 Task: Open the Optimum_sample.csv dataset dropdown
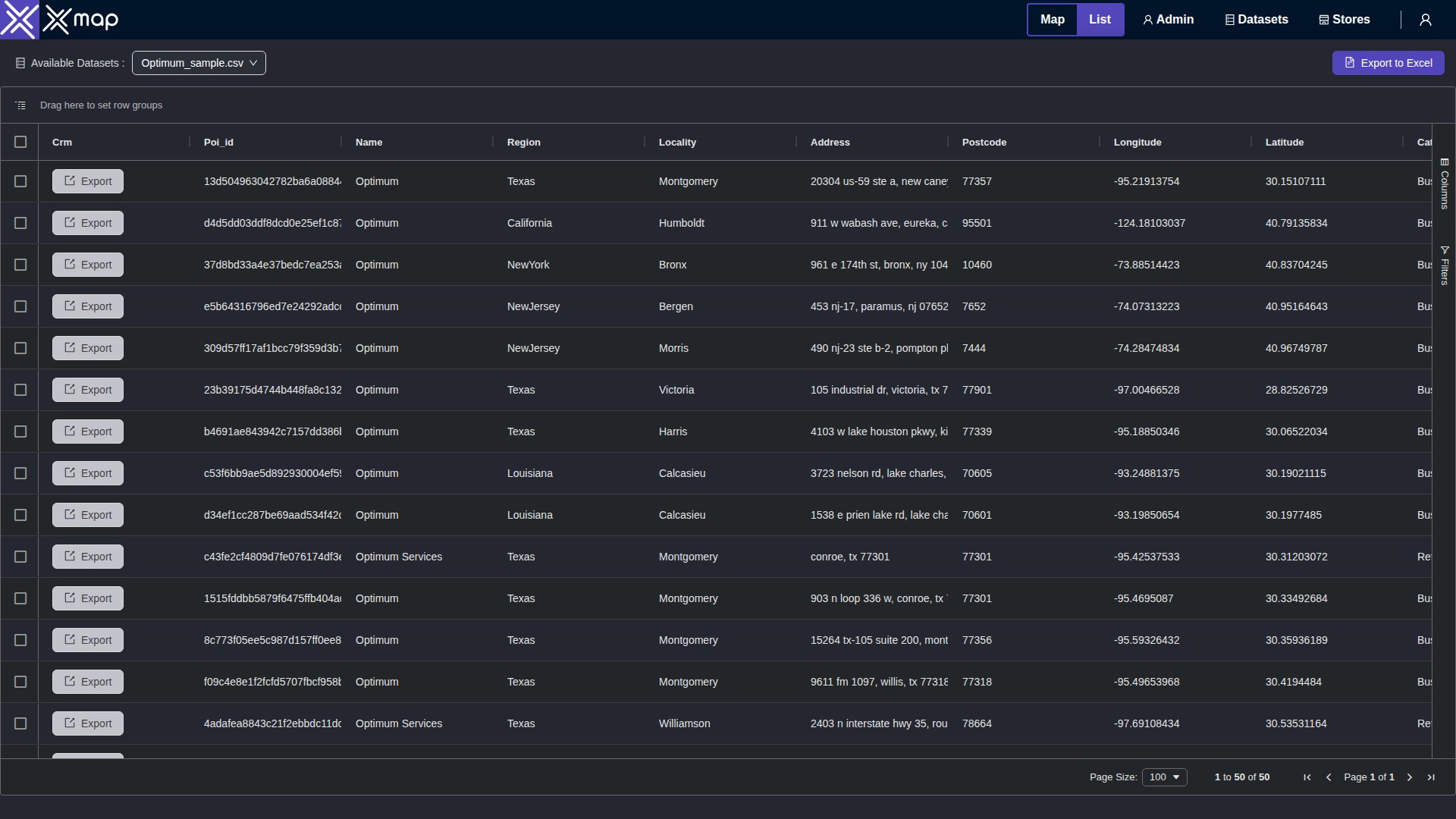tap(199, 63)
